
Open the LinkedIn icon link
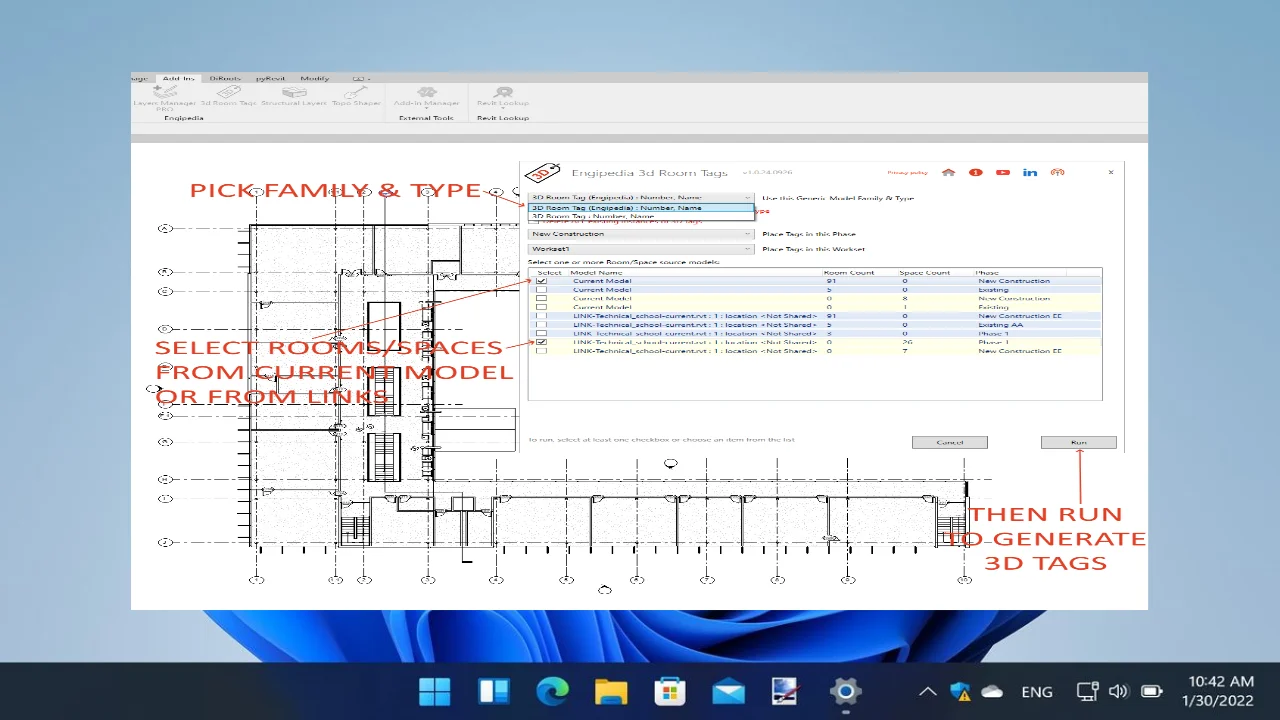coord(1030,172)
